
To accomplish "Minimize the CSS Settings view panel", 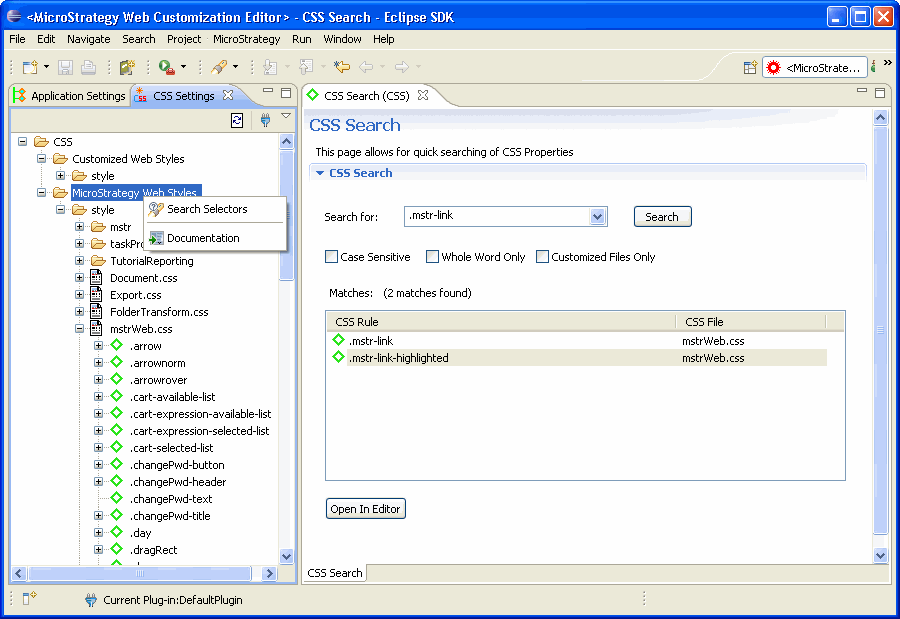I will (x=268, y=90).
